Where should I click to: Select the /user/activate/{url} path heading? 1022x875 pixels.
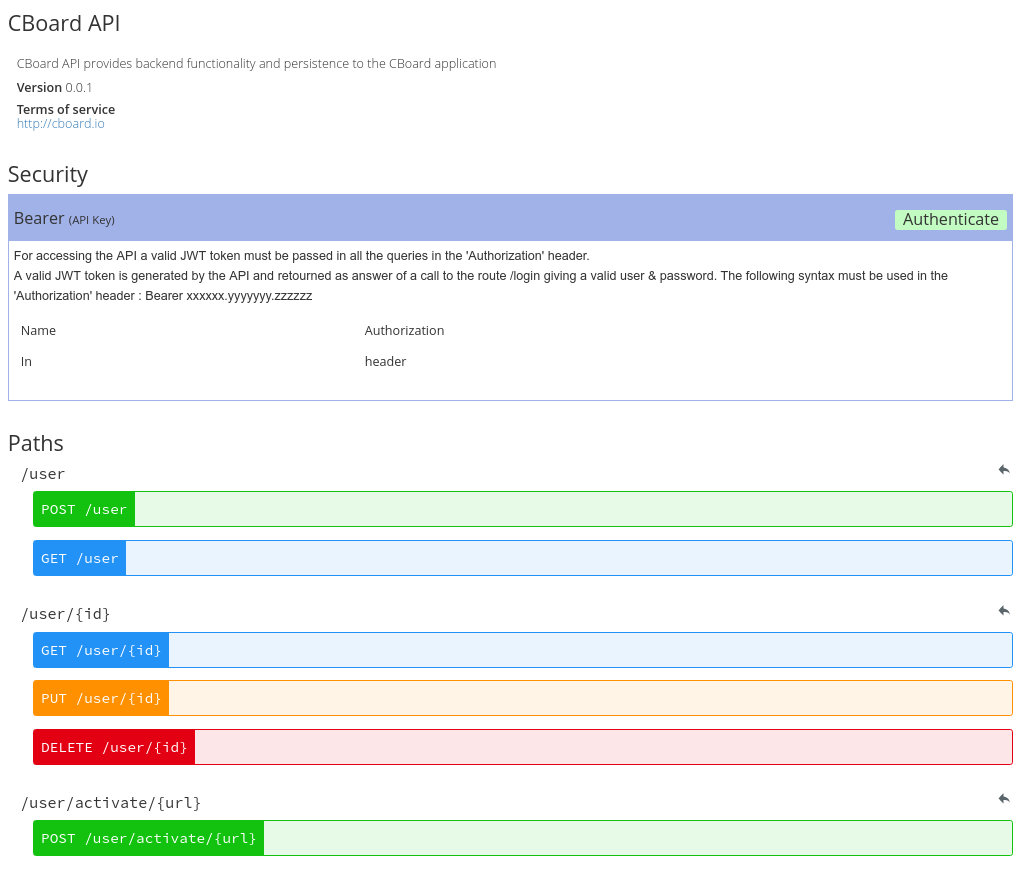pos(111,803)
